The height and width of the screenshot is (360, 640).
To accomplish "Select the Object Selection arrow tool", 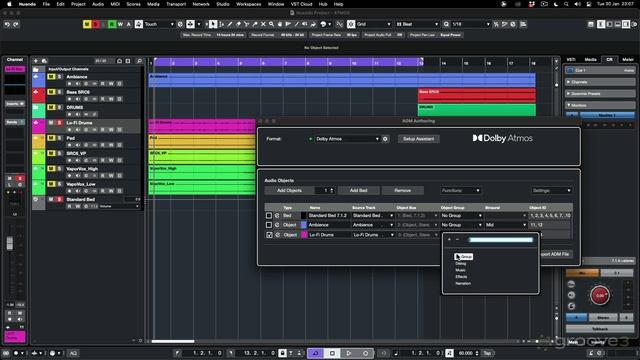I will click(213, 24).
